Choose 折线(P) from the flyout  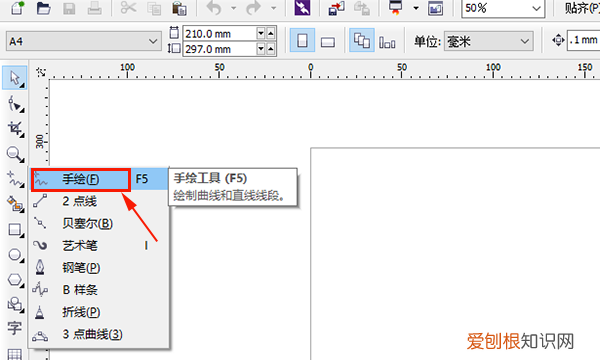click(x=99, y=312)
